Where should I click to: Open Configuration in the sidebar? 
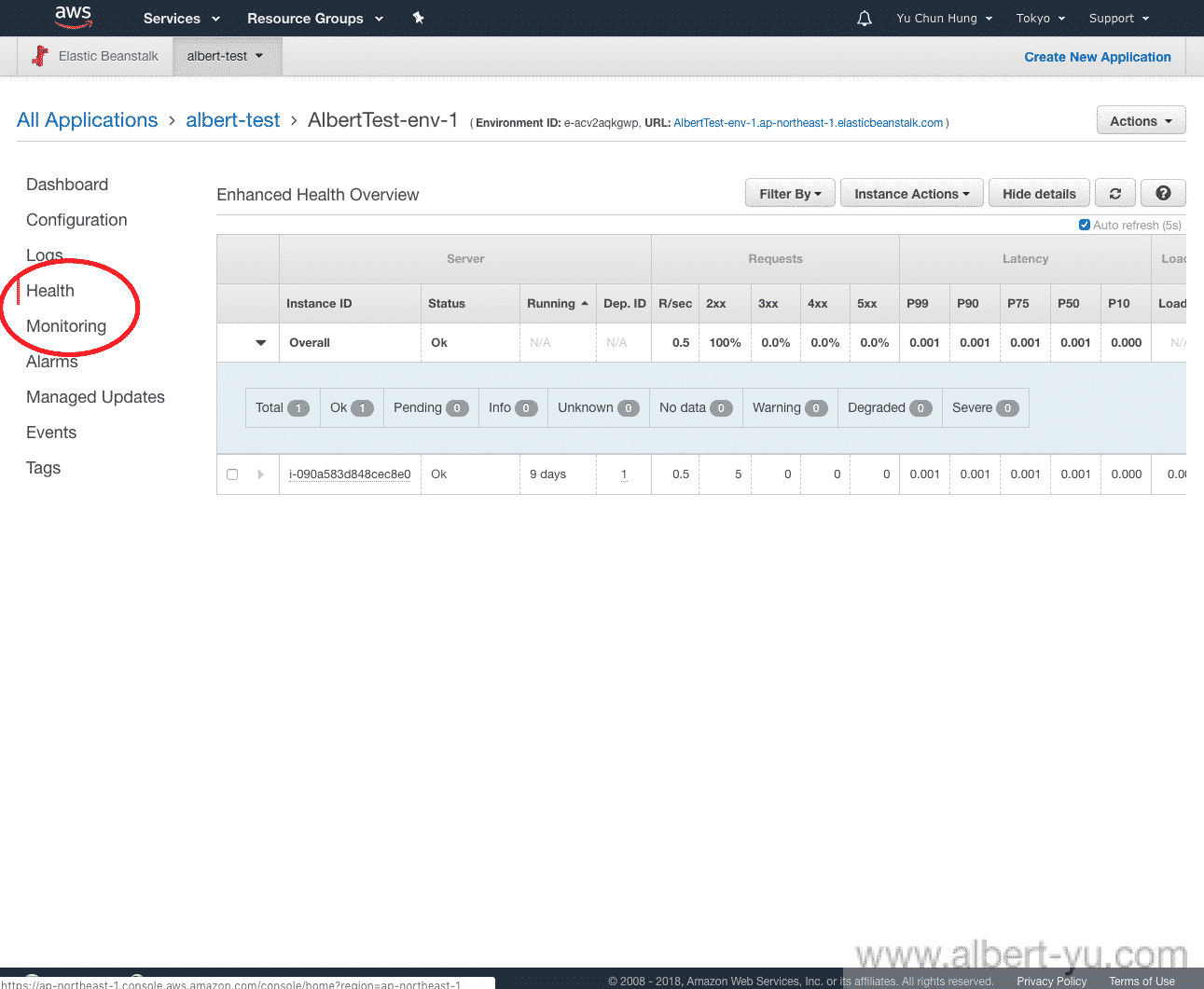pyautogui.click(x=76, y=220)
